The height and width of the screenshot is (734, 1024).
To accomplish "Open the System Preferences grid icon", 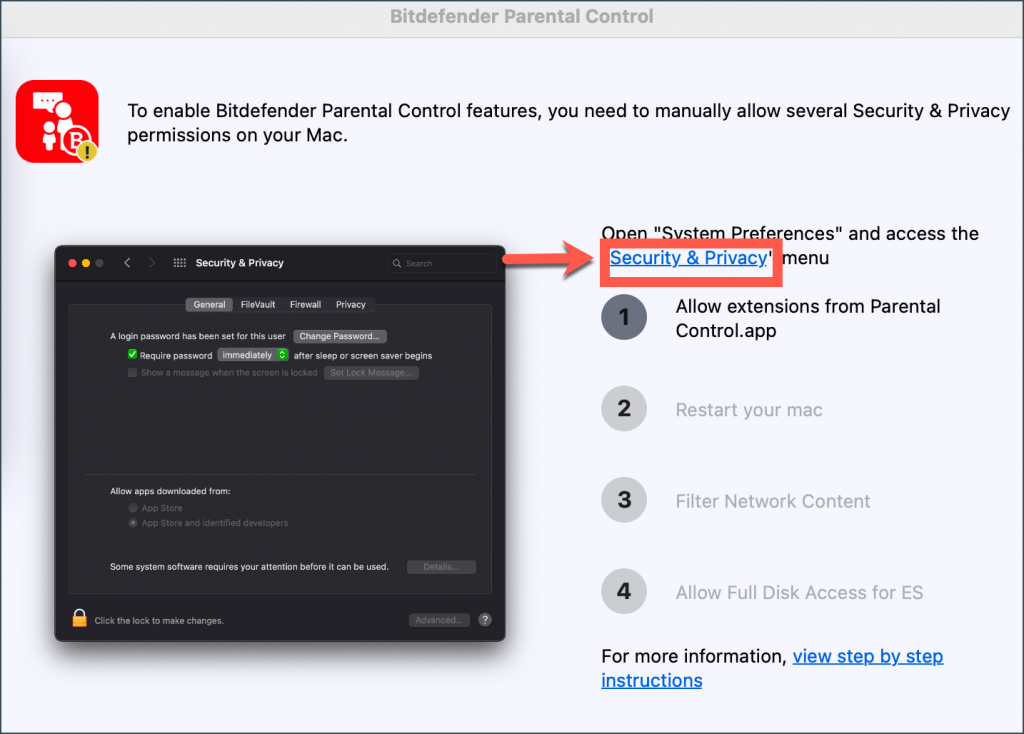I will 178,262.
